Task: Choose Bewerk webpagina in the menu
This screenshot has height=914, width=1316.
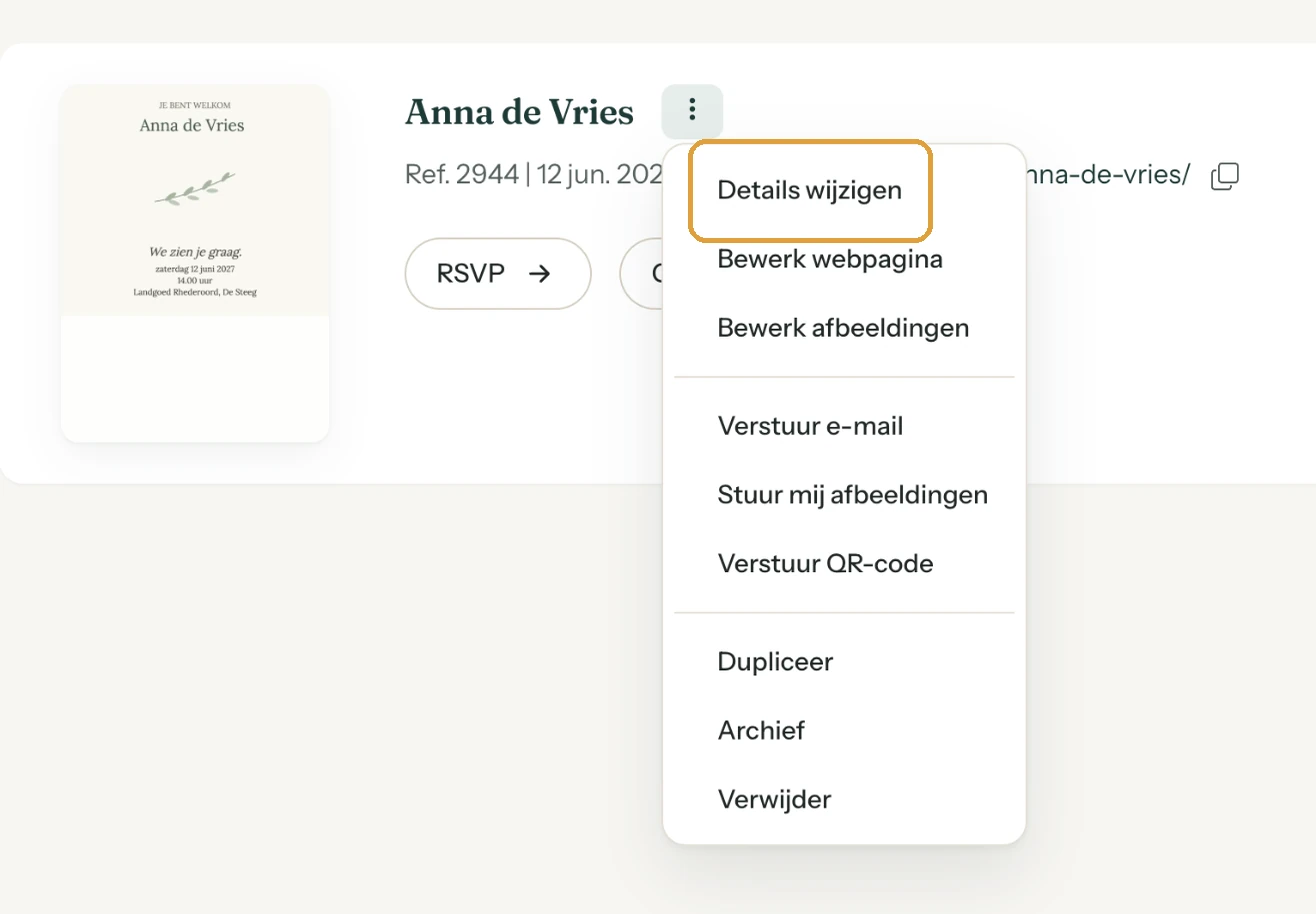Action: (830, 259)
